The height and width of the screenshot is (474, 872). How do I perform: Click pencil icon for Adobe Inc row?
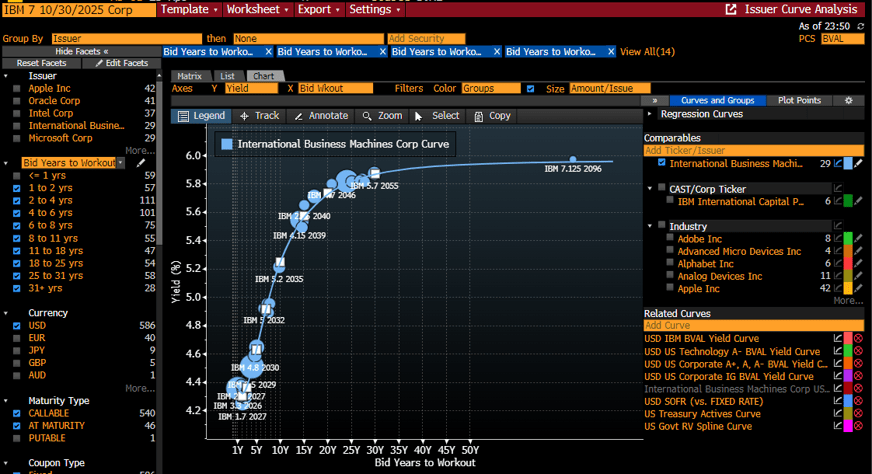coord(859,239)
